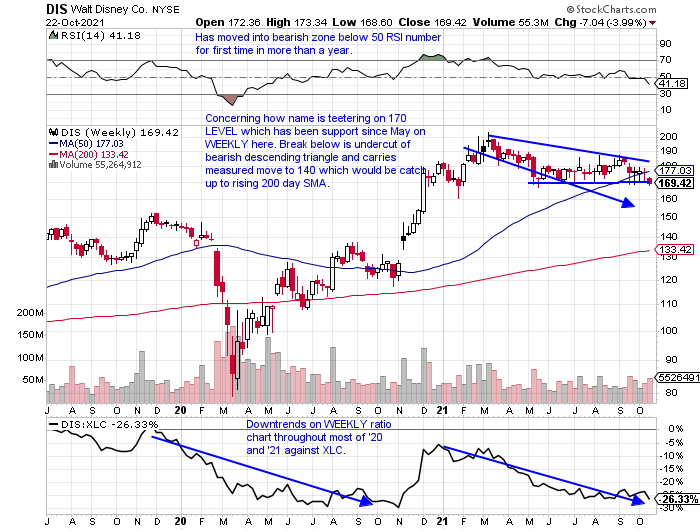Click the 22-Oct-2021 date label
Image resolution: width=700 pixels, height=530 pixels.
[x=75, y=22]
